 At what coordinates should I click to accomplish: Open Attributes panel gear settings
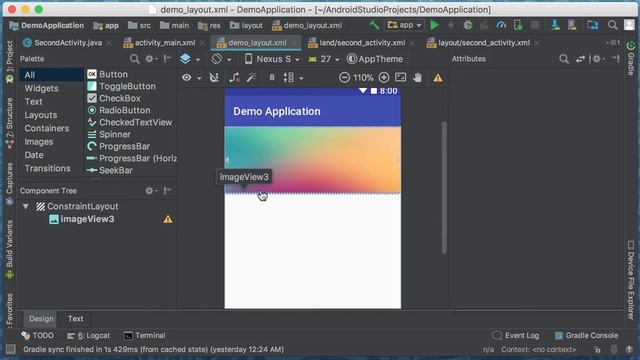tap(597, 59)
